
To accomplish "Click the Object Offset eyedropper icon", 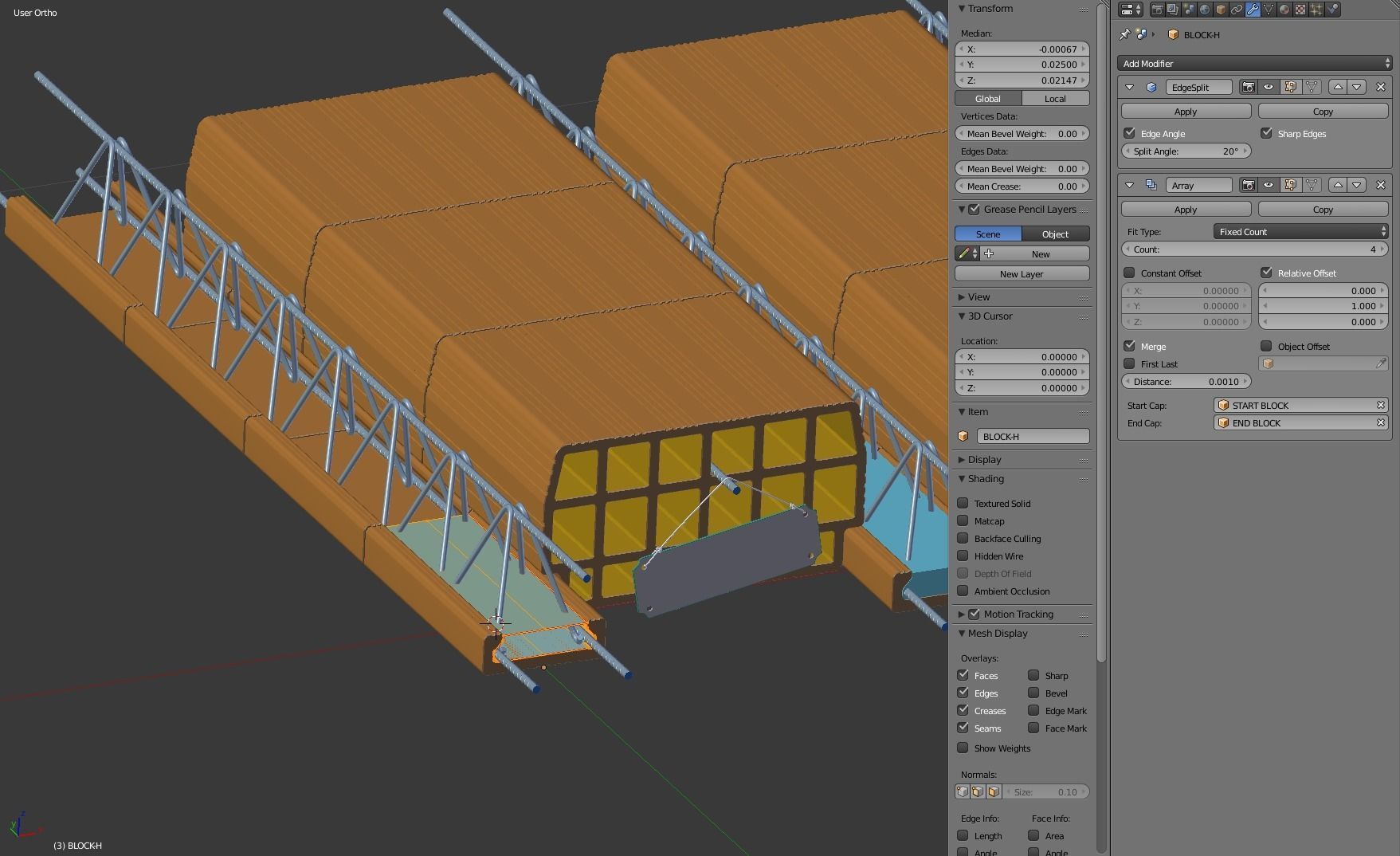I will (1381, 363).
